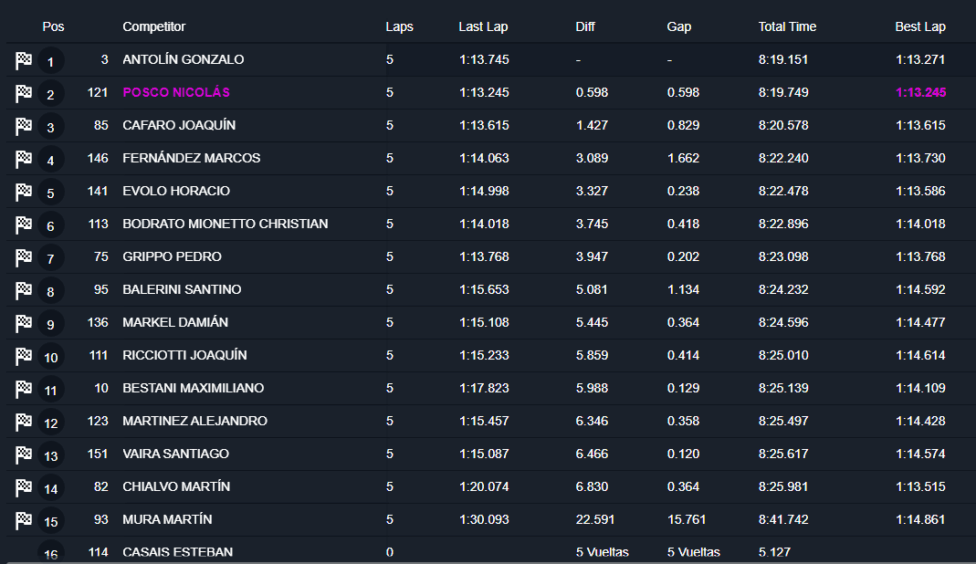Open competitor BODRATO MIONETTO CHRISTIAN
This screenshot has height=564, width=976.
point(225,224)
